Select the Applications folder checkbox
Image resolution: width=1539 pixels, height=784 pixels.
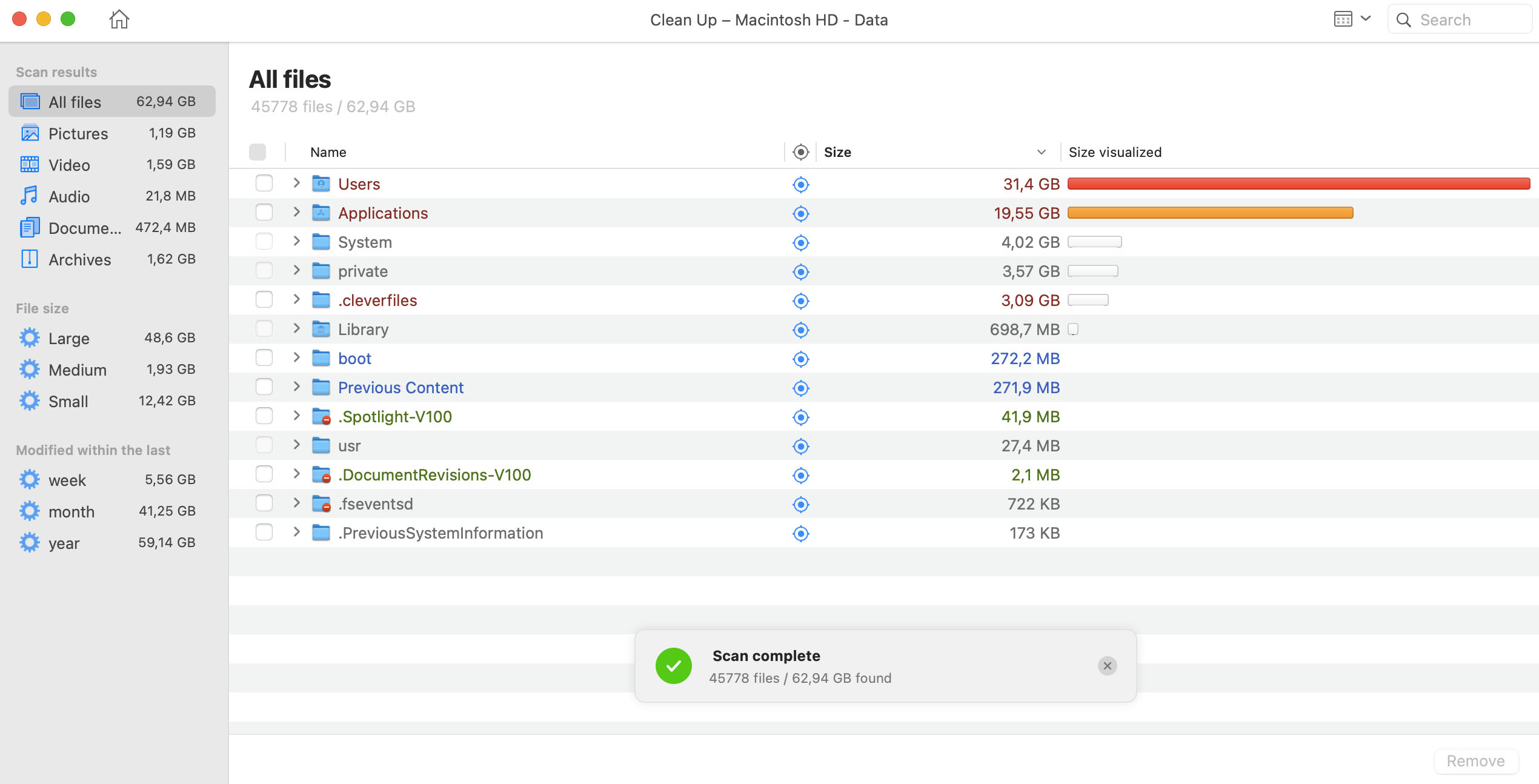click(x=264, y=211)
